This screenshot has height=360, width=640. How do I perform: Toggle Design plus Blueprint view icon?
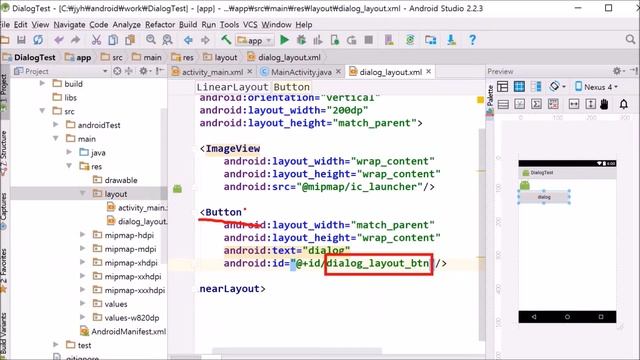536,87
